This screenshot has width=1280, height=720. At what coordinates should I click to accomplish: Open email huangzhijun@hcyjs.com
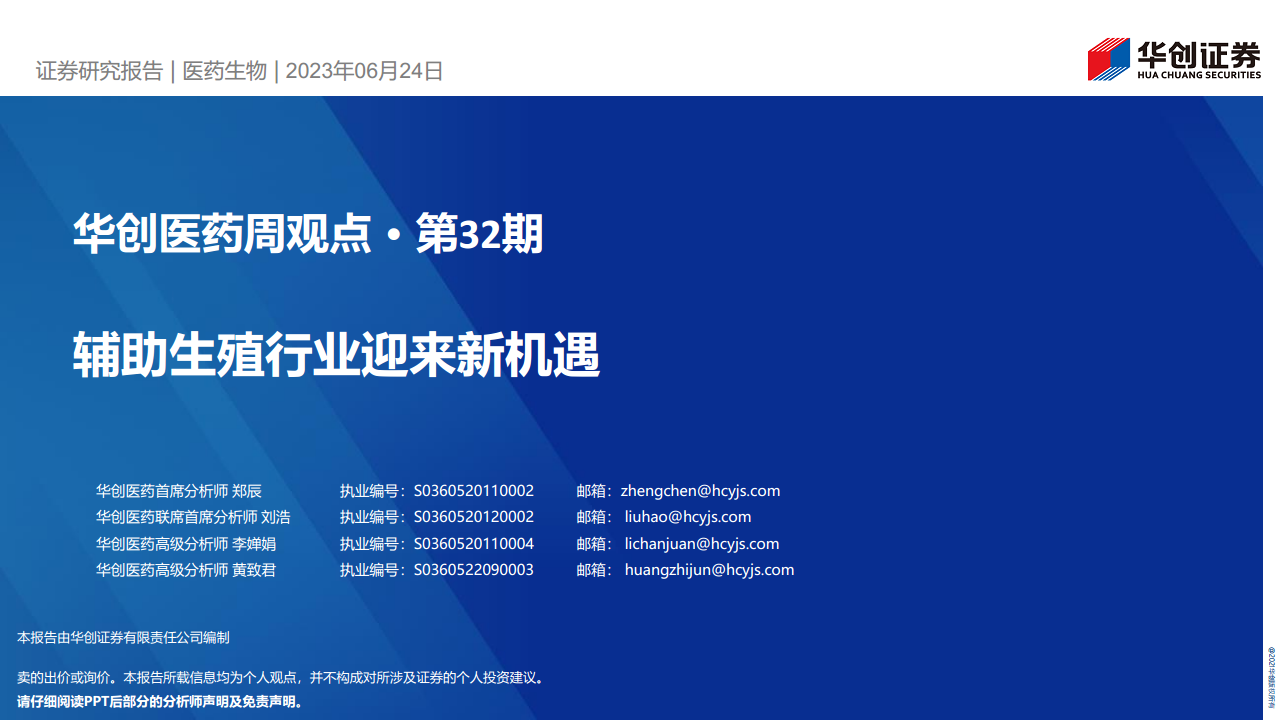coord(709,570)
